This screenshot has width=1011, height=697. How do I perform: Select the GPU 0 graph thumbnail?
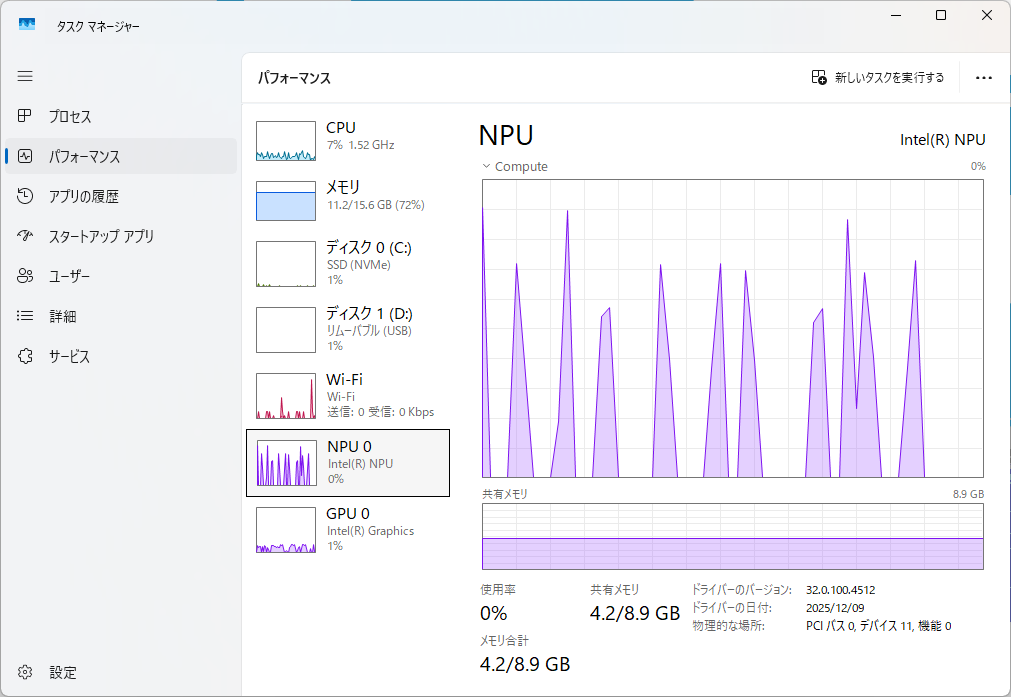point(286,530)
